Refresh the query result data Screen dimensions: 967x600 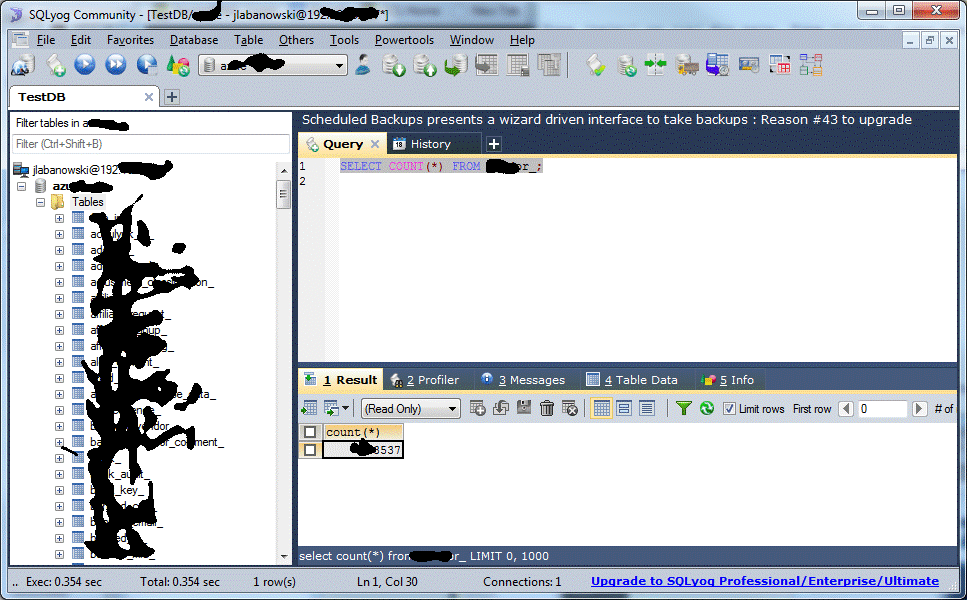[706, 408]
